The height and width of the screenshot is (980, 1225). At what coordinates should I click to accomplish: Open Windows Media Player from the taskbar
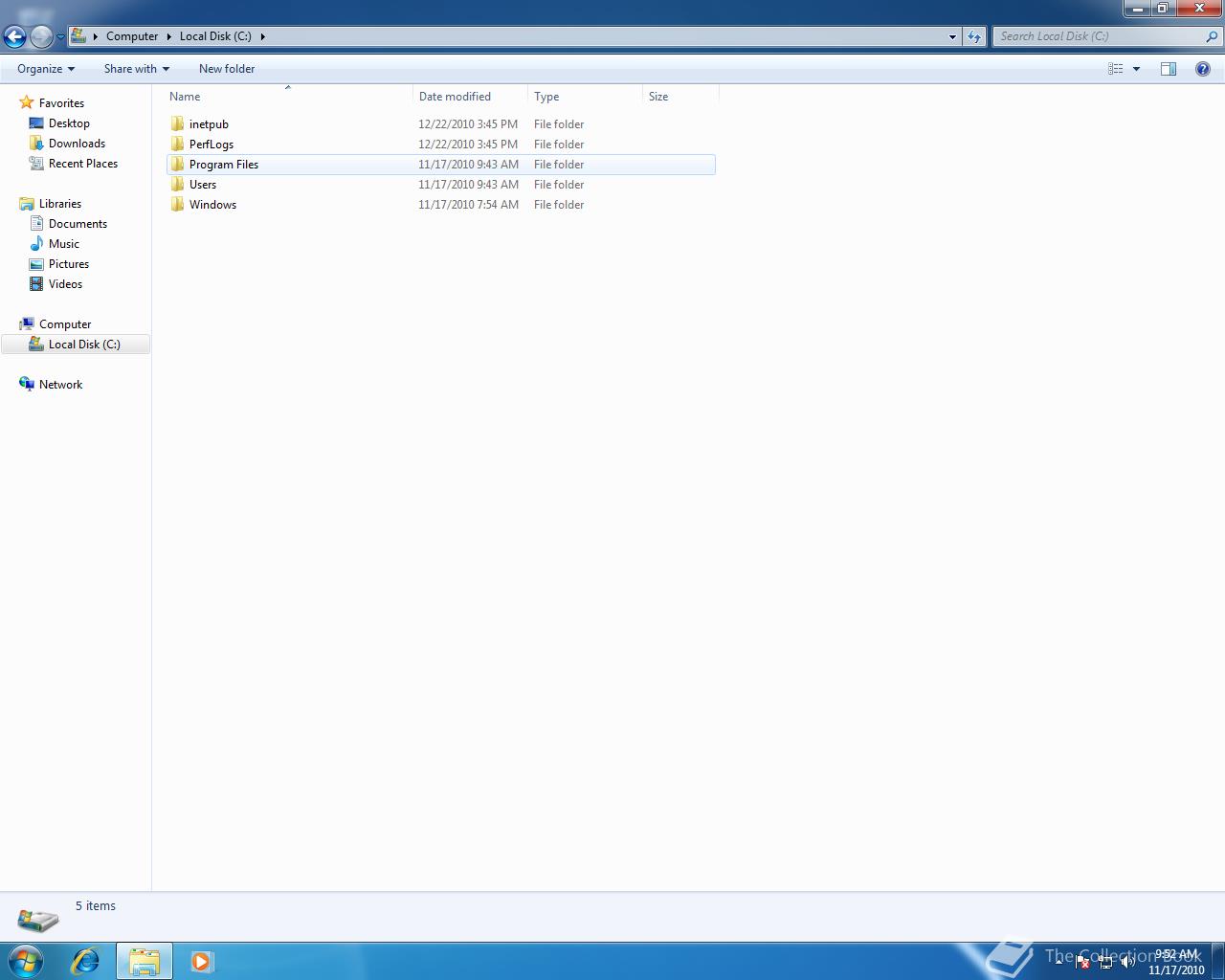(x=201, y=961)
